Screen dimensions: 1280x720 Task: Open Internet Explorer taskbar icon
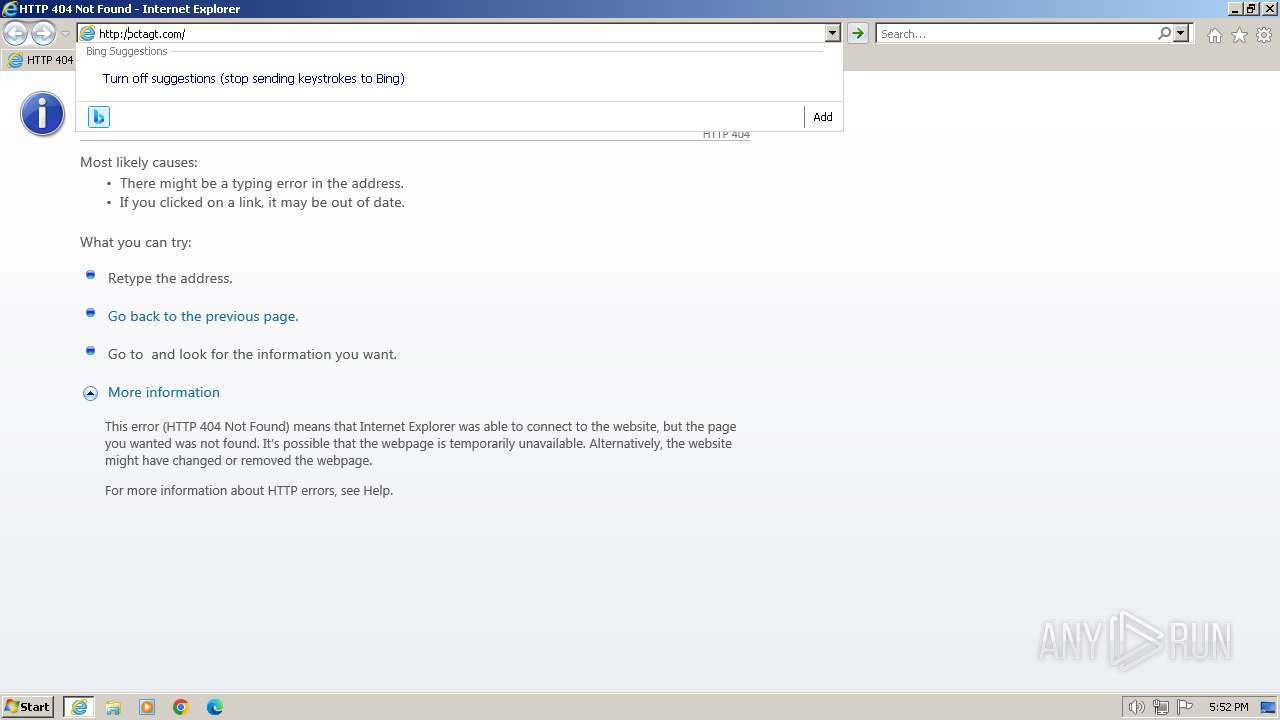(x=79, y=707)
